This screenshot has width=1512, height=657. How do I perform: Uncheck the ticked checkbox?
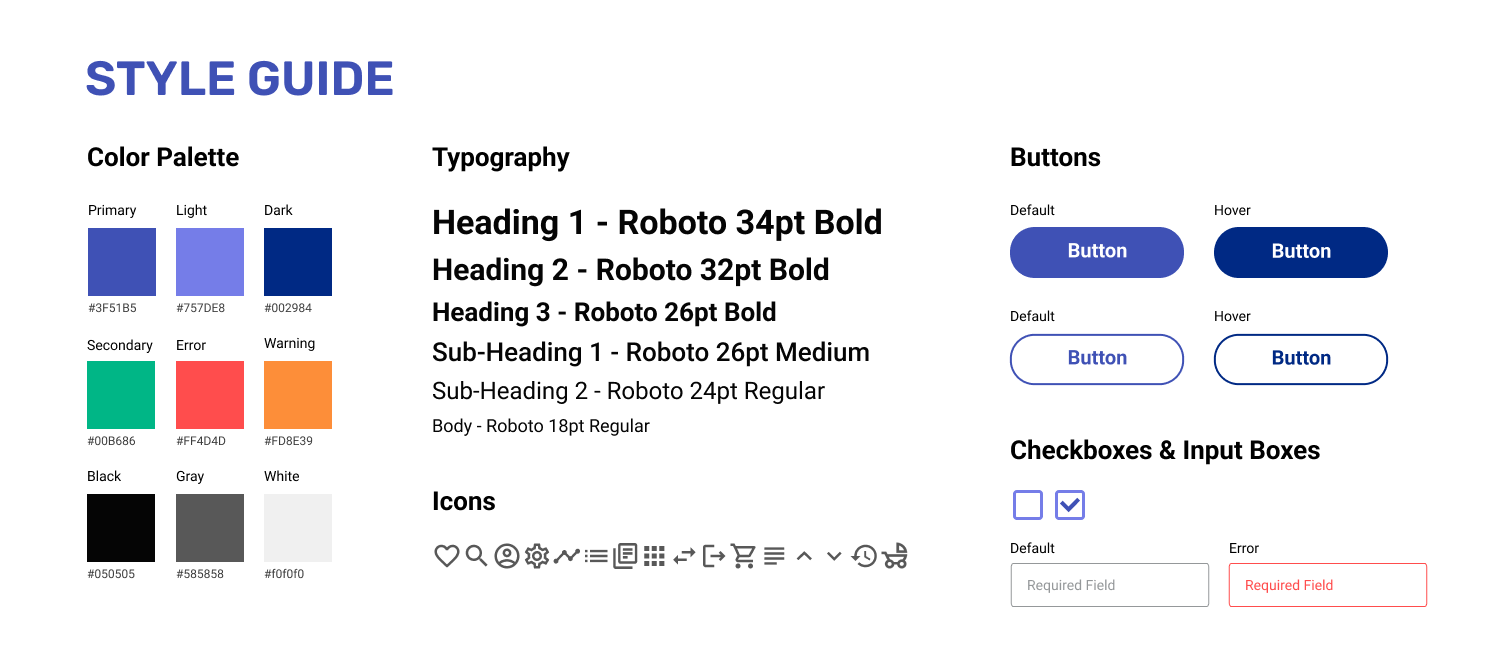click(x=1070, y=505)
